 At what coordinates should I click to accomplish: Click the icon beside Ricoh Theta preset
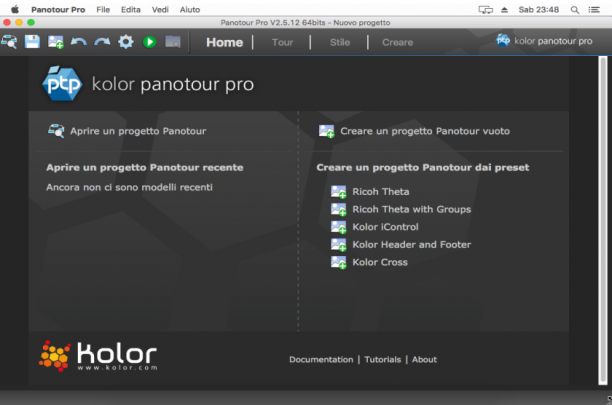click(338, 192)
